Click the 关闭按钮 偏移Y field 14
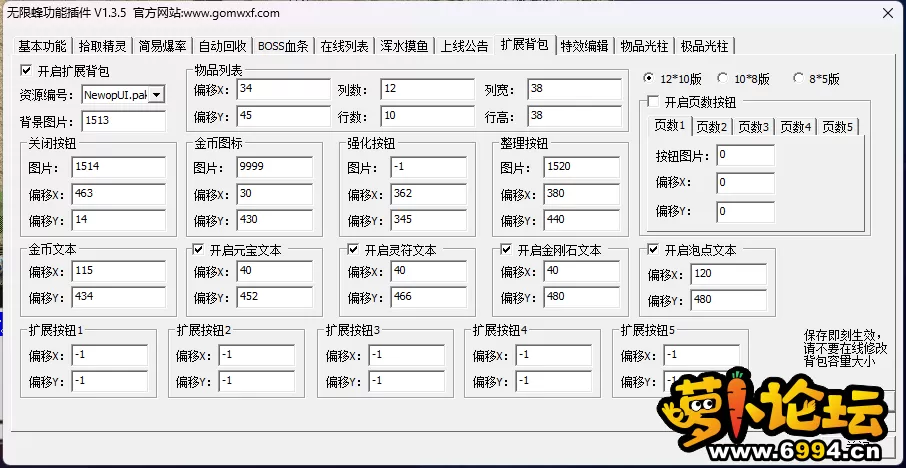The image size is (906, 468). [x=119, y=220]
